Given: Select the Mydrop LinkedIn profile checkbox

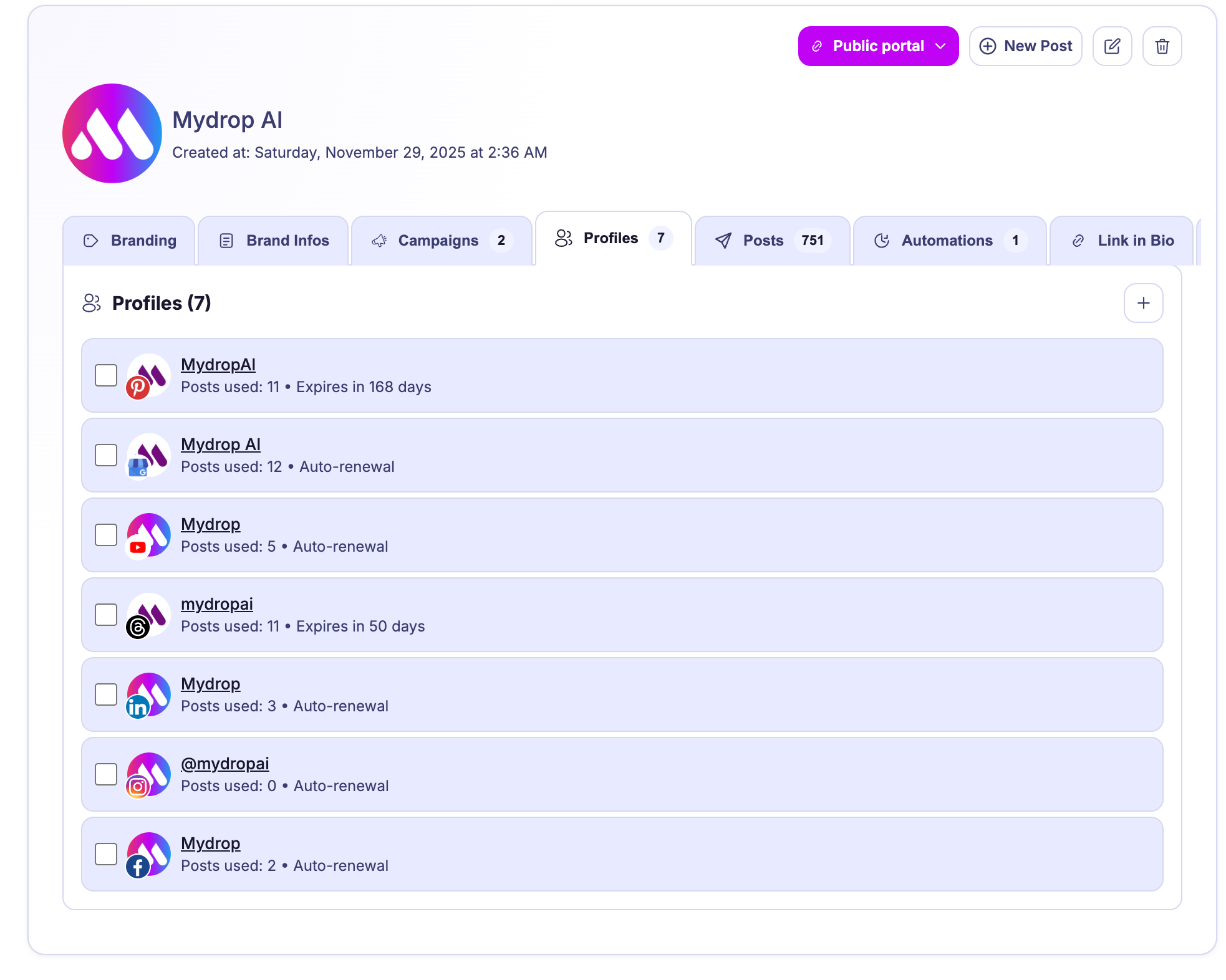Looking at the screenshot, I should [106, 694].
